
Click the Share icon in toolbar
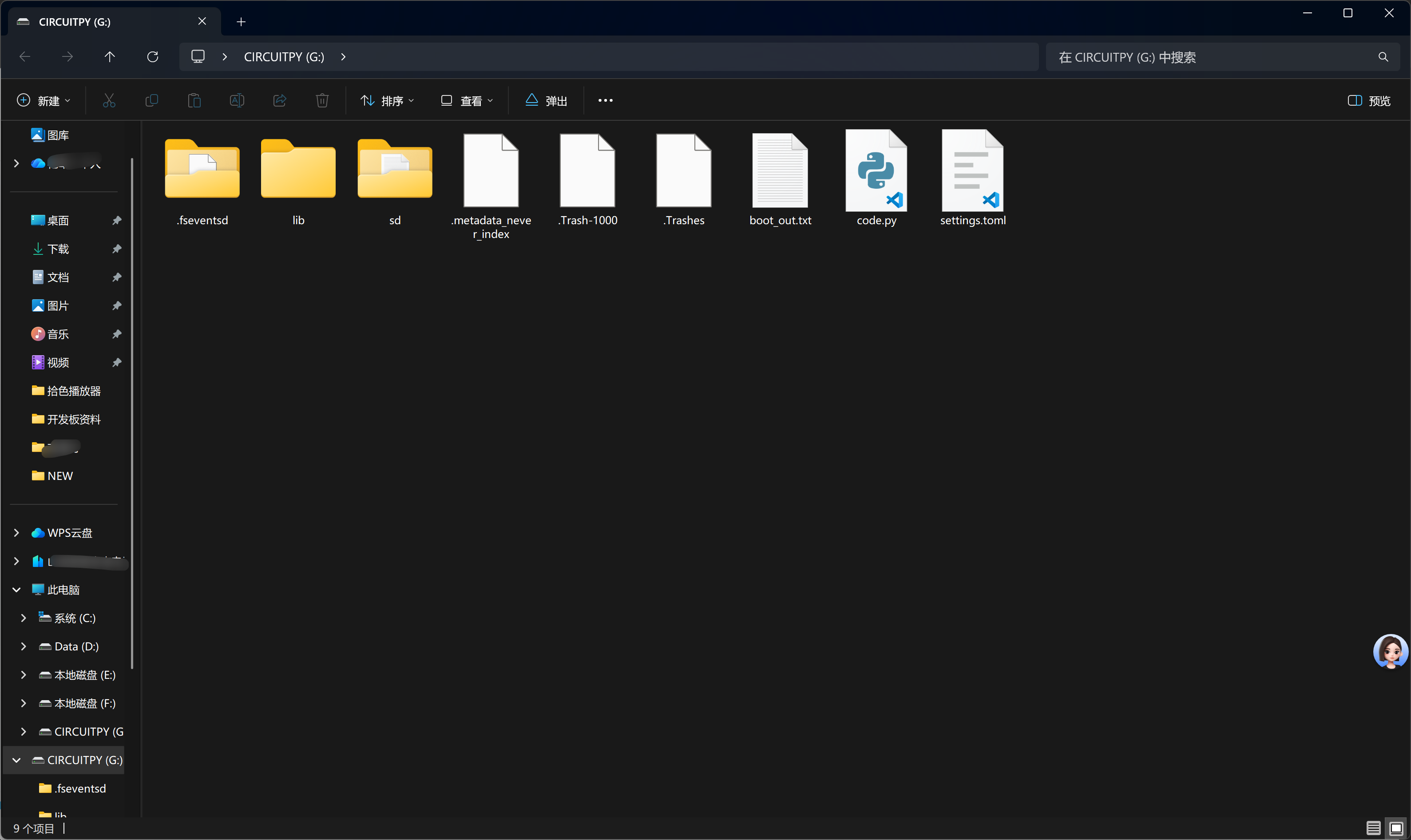click(x=280, y=101)
